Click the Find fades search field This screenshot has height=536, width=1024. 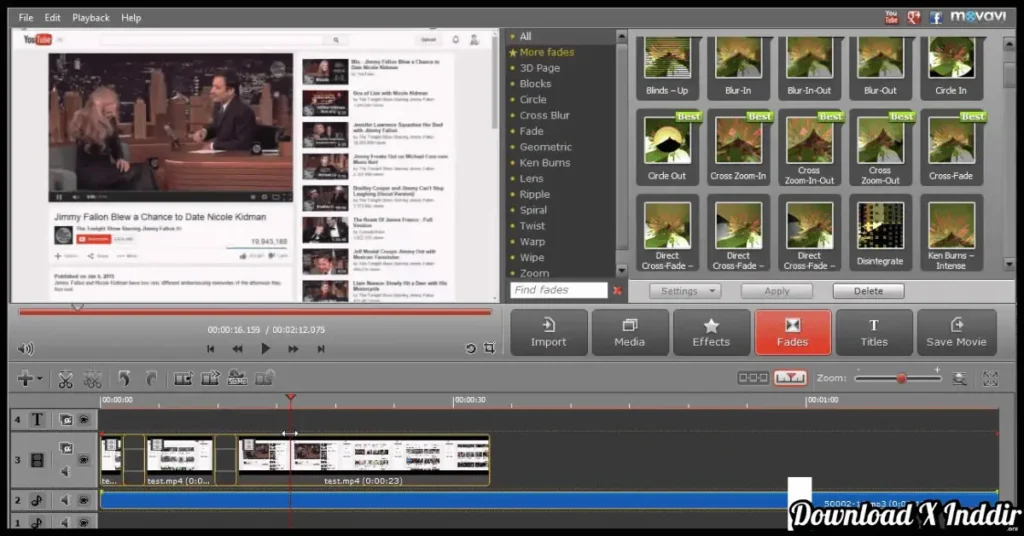coord(558,290)
